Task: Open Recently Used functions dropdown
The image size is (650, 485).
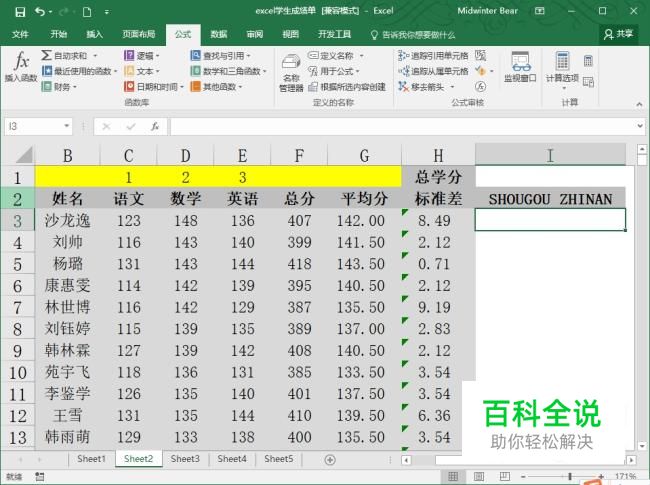Action: [x=80, y=71]
